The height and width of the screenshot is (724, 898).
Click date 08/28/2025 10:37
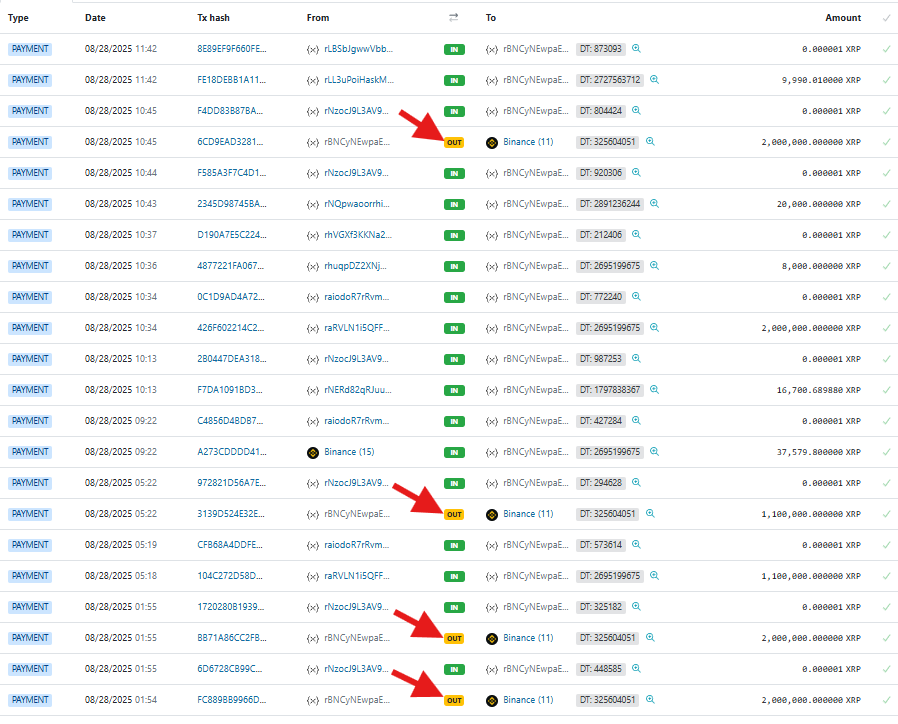[121, 234]
